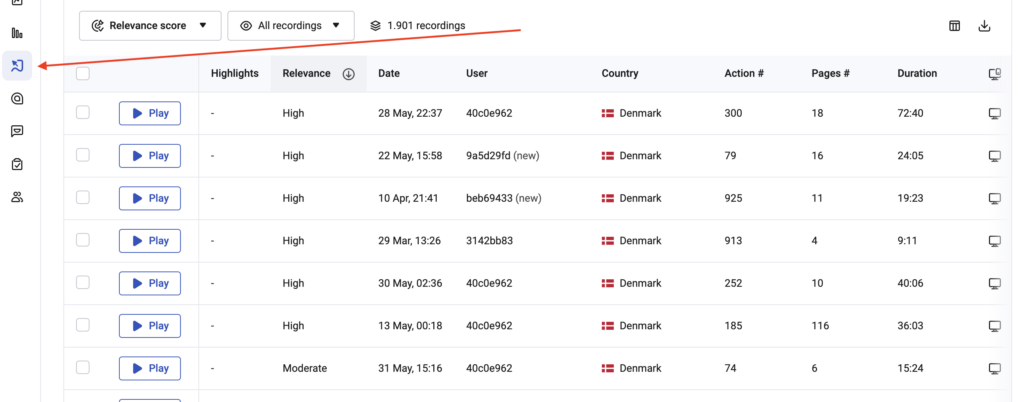1024x402 pixels.
Task: Play the 29 Mar, 13:26 recording
Action: 150,241
